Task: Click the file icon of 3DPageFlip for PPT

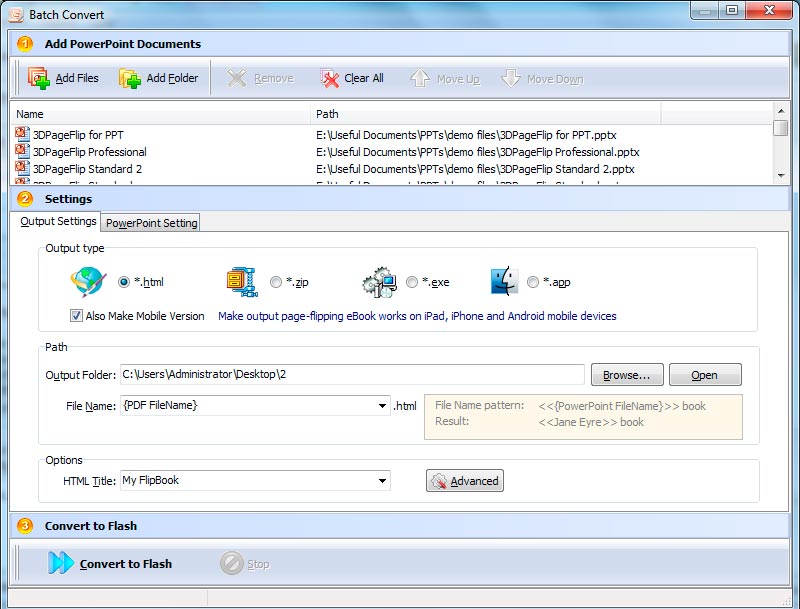Action: [22, 134]
